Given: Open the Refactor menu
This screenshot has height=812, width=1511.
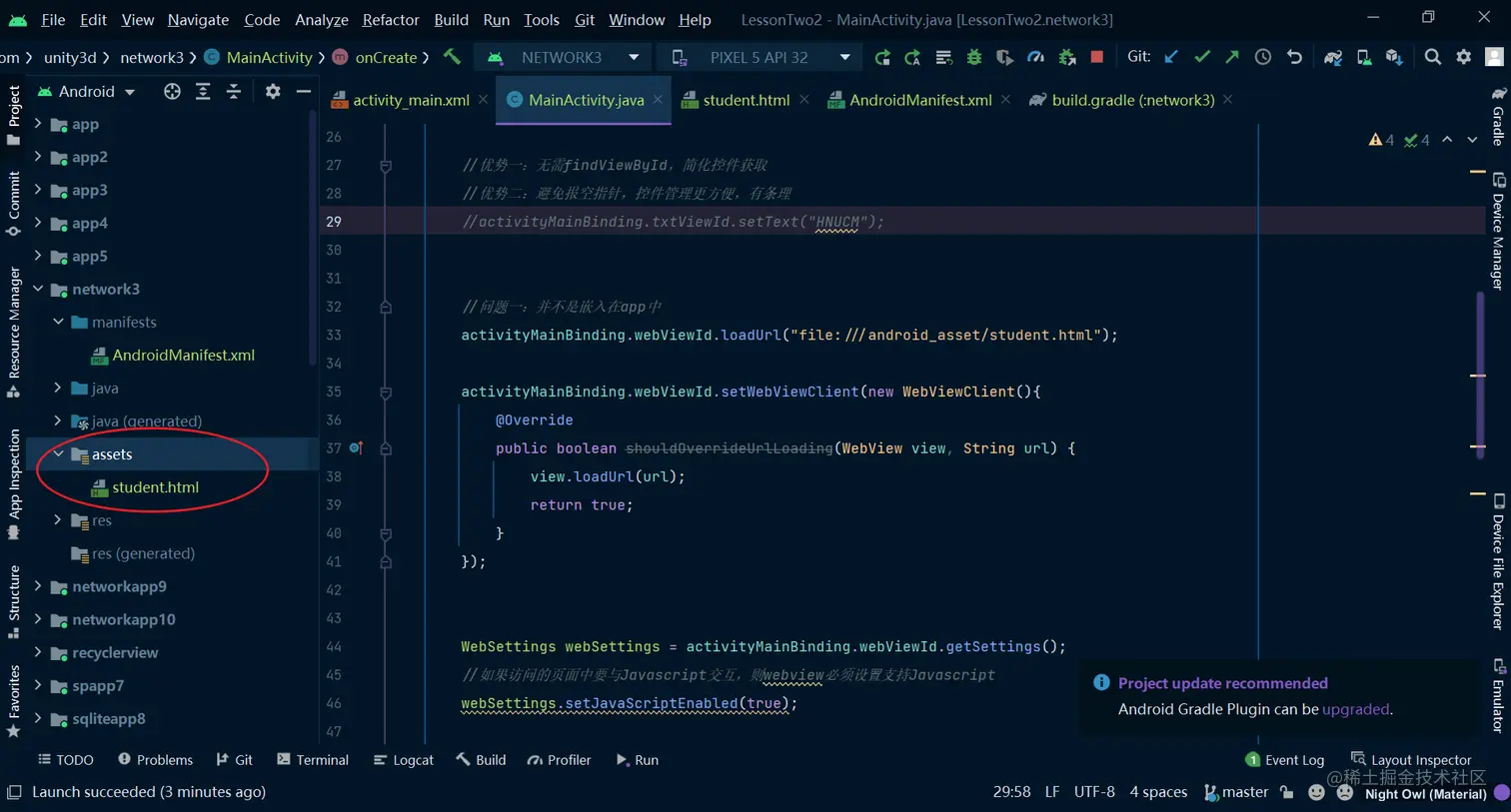Looking at the screenshot, I should 391,19.
